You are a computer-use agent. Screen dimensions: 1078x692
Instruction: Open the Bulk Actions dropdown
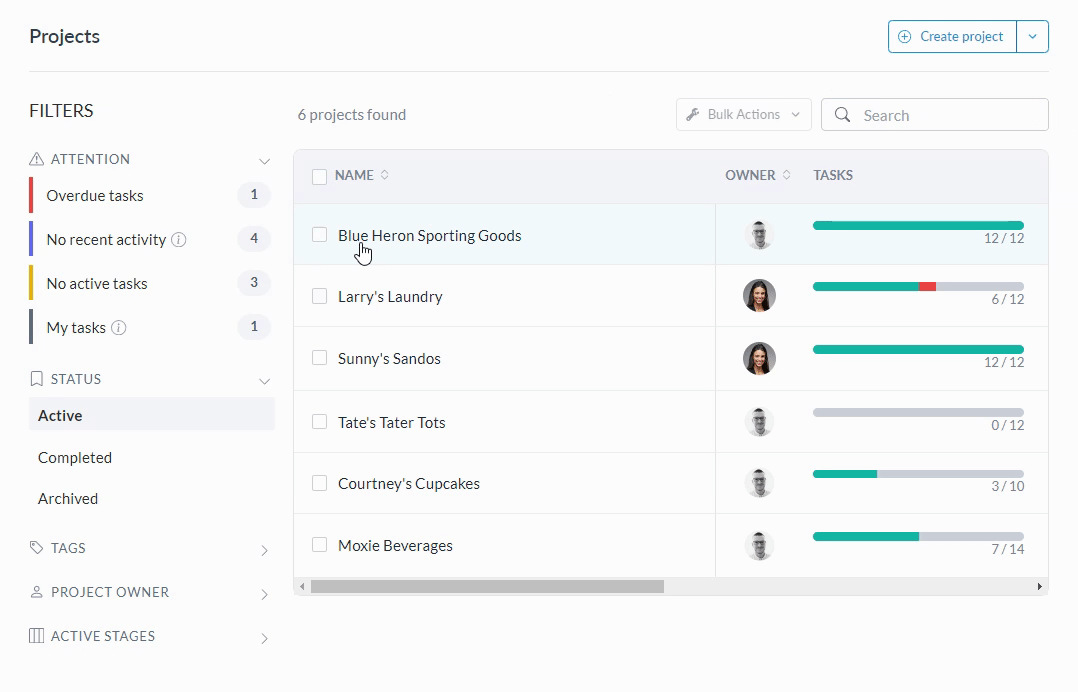[743, 115]
